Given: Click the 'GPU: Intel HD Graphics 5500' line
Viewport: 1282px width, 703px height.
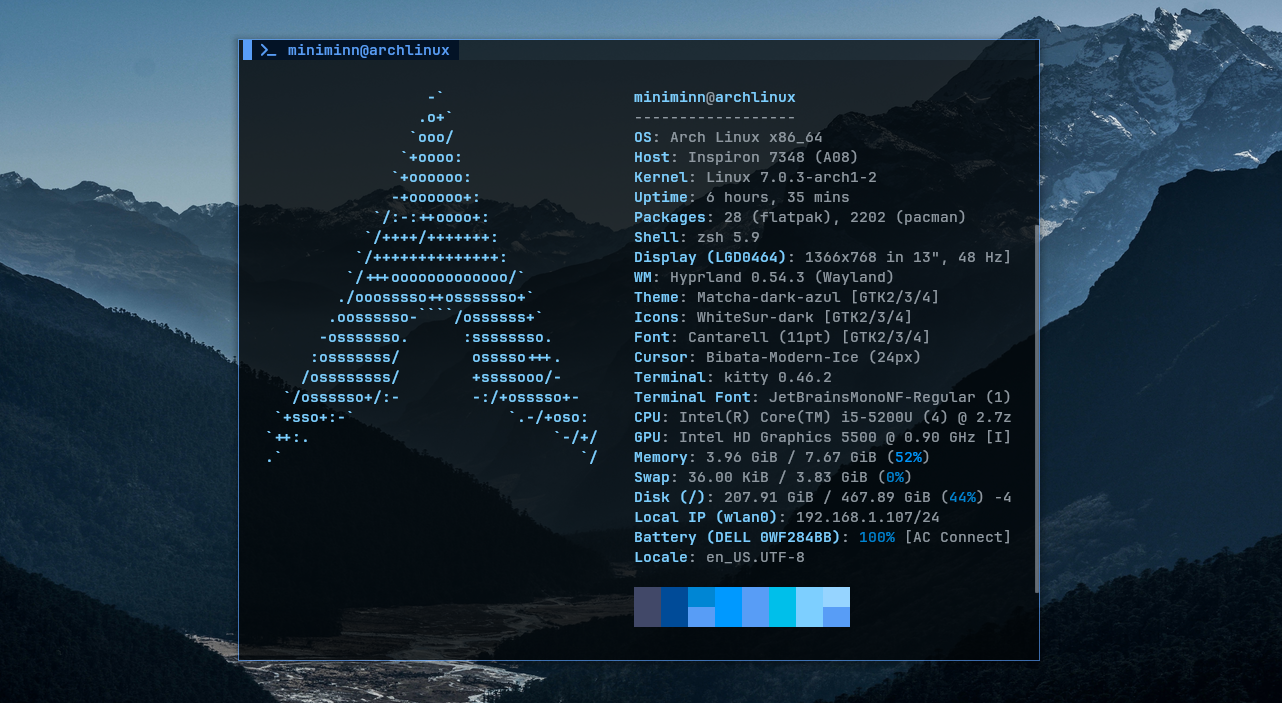Looking at the screenshot, I should [x=823, y=437].
